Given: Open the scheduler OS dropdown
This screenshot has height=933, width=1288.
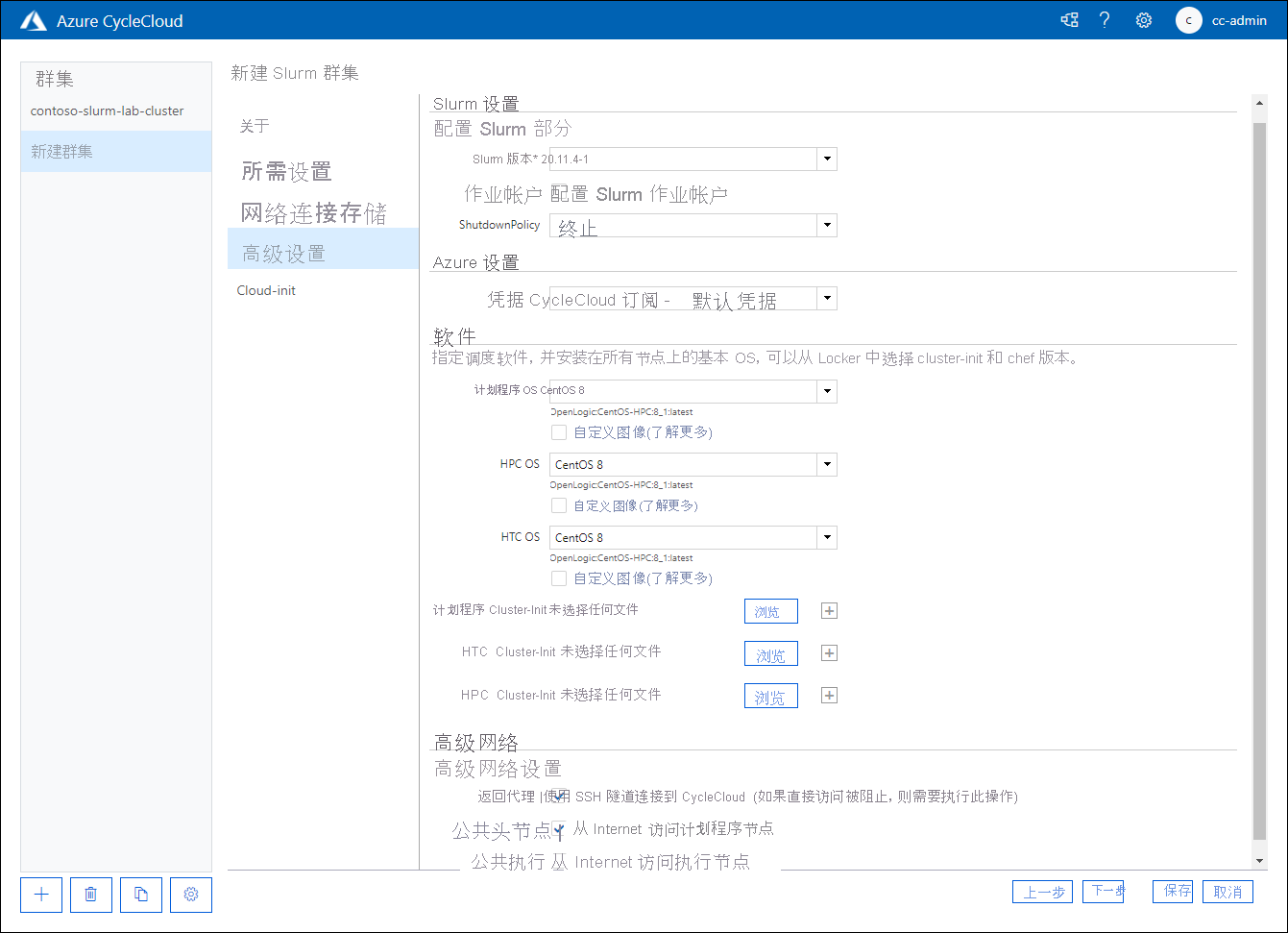Looking at the screenshot, I should click(x=693, y=391).
